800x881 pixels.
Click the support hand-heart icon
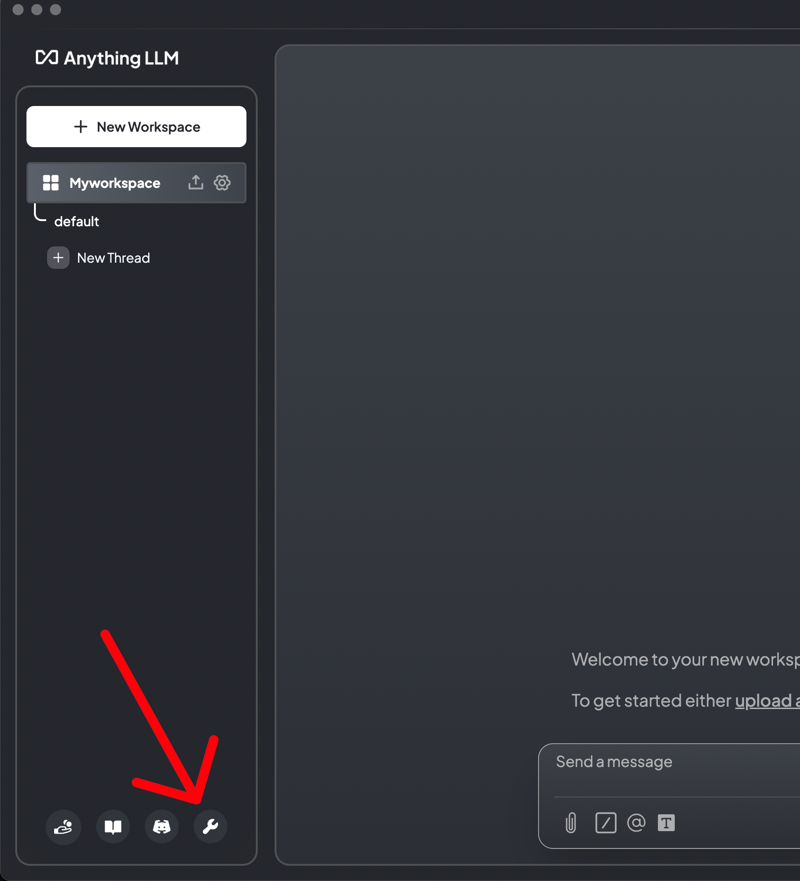click(x=63, y=826)
